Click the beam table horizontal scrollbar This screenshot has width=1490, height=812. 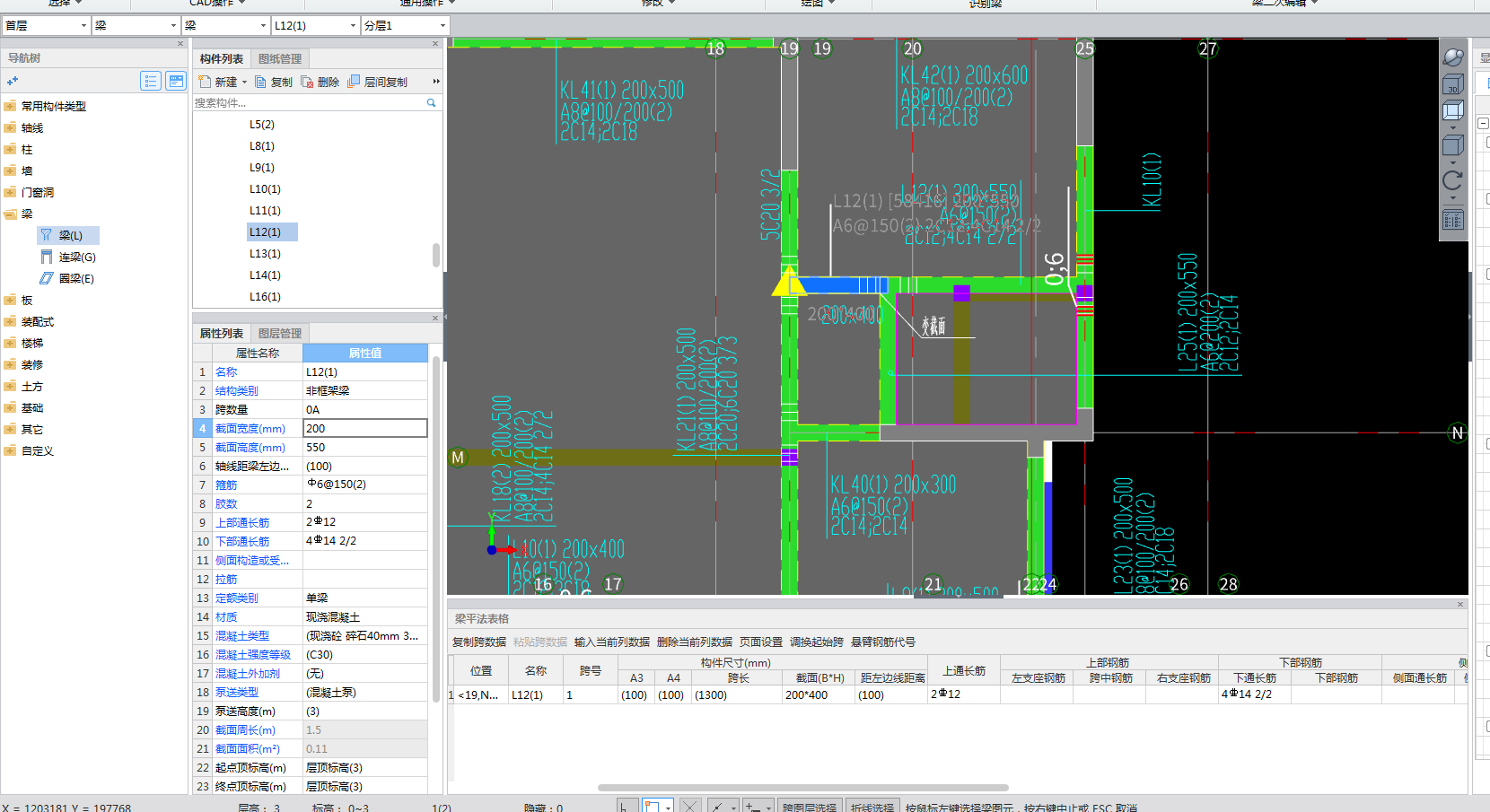pyautogui.click(x=803, y=788)
